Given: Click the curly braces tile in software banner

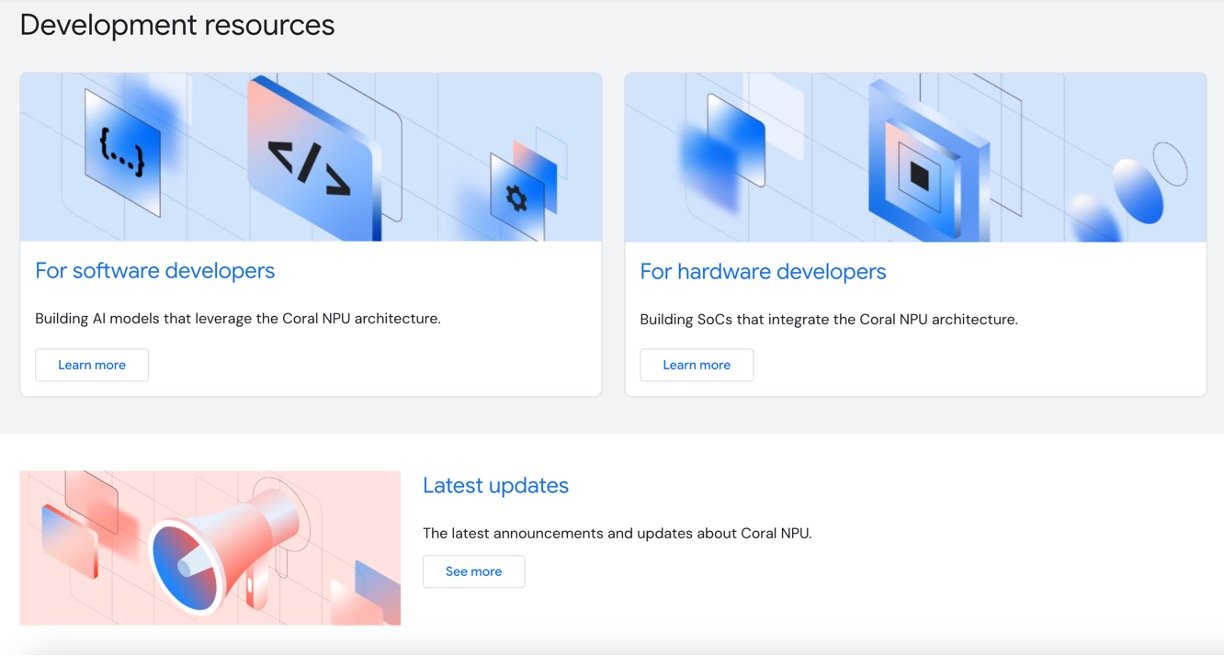Looking at the screenshot, I should pyautogui.click(x=122, y=152).
